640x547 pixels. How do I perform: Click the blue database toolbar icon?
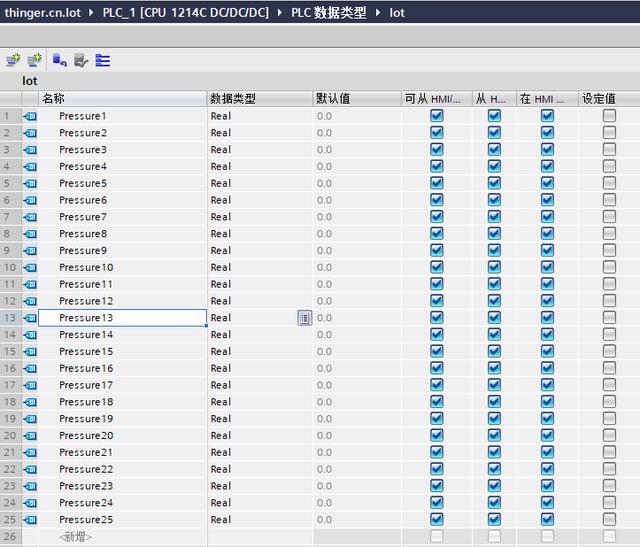click(59, 61)
